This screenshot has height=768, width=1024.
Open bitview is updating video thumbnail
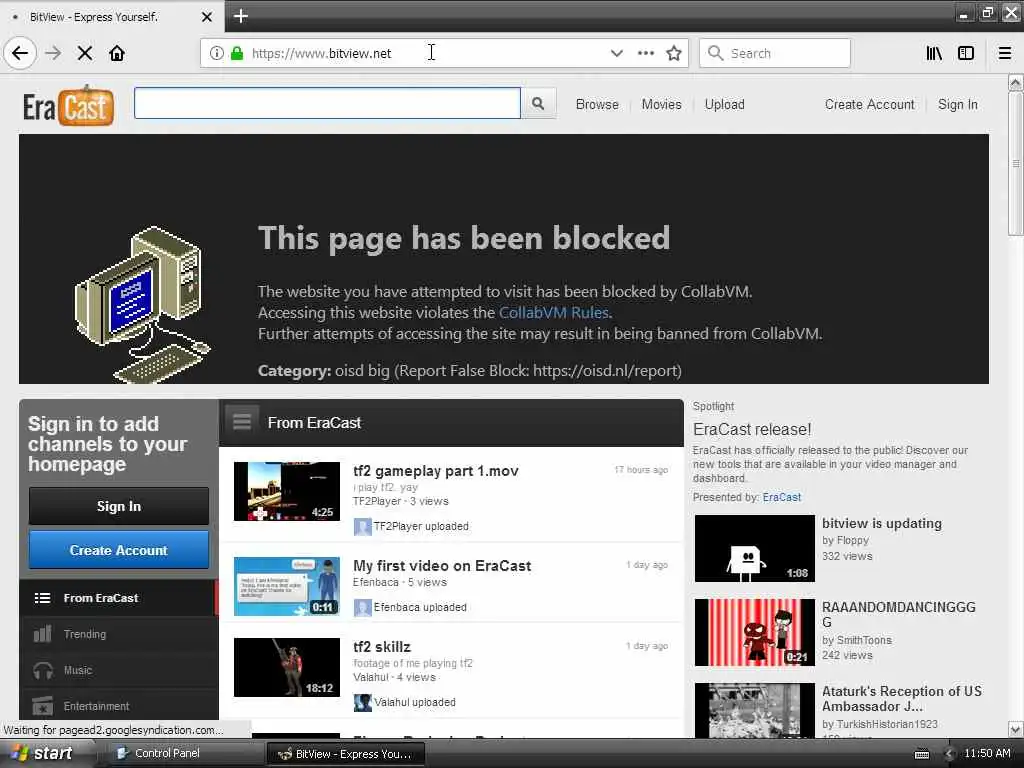(x=754, y=549)
